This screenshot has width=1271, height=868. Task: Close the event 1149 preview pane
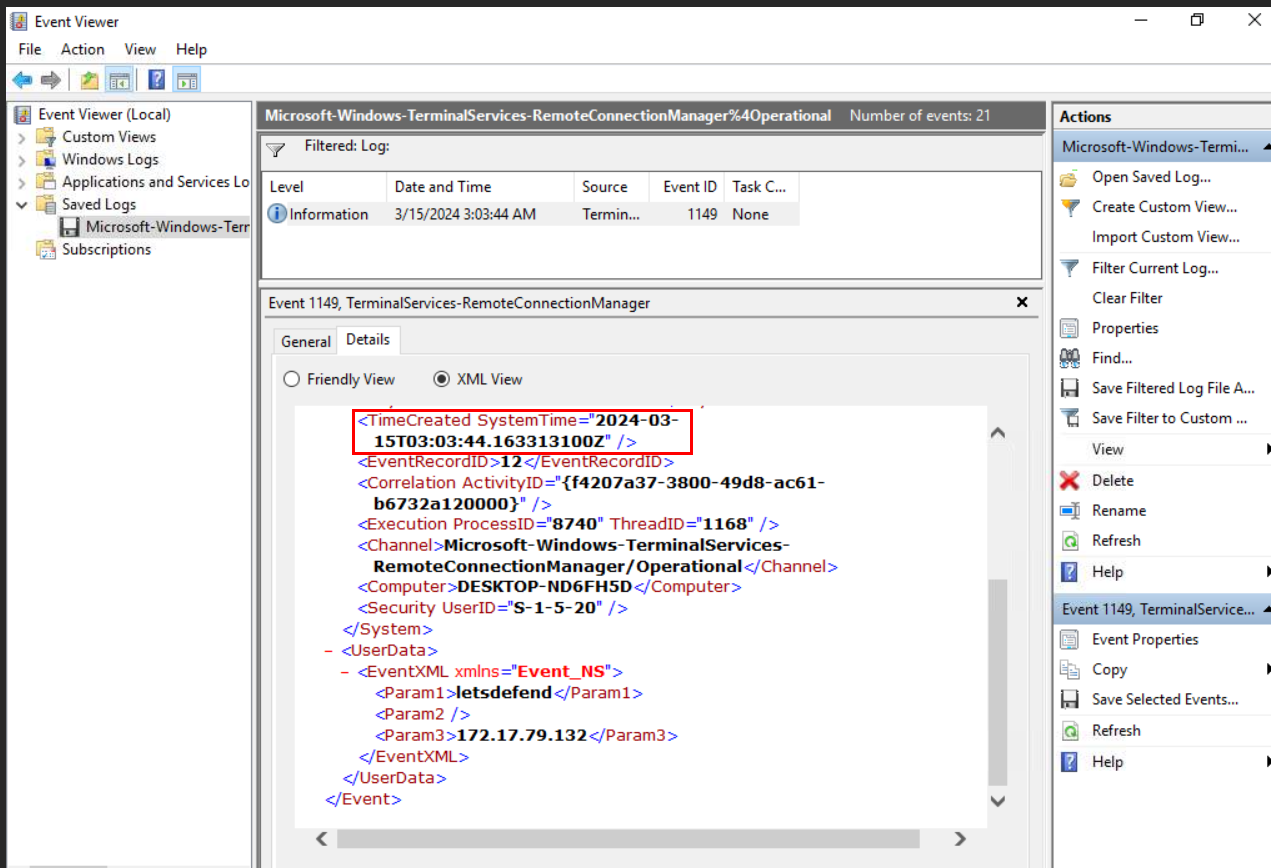coord(1022,302)
